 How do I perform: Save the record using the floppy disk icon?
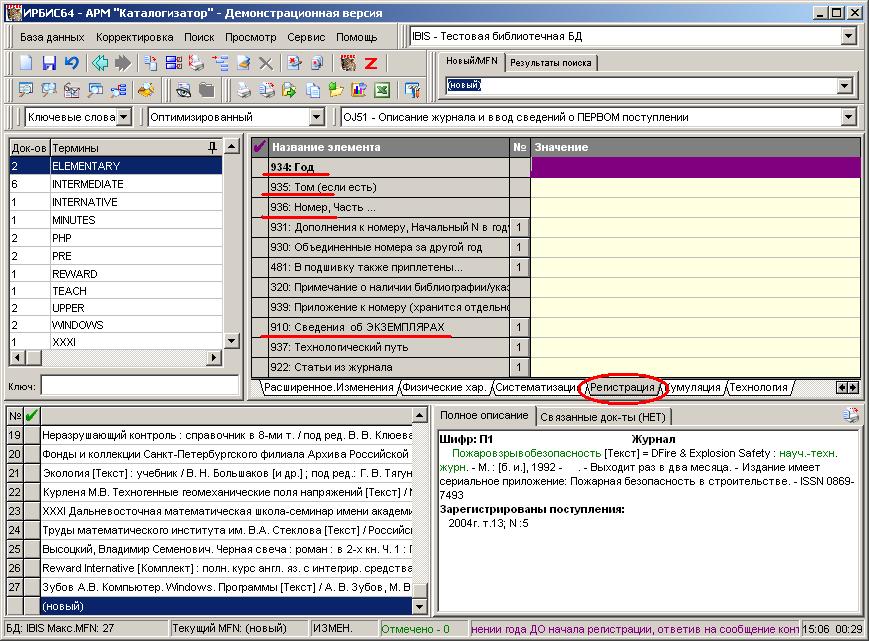[49, 63]
